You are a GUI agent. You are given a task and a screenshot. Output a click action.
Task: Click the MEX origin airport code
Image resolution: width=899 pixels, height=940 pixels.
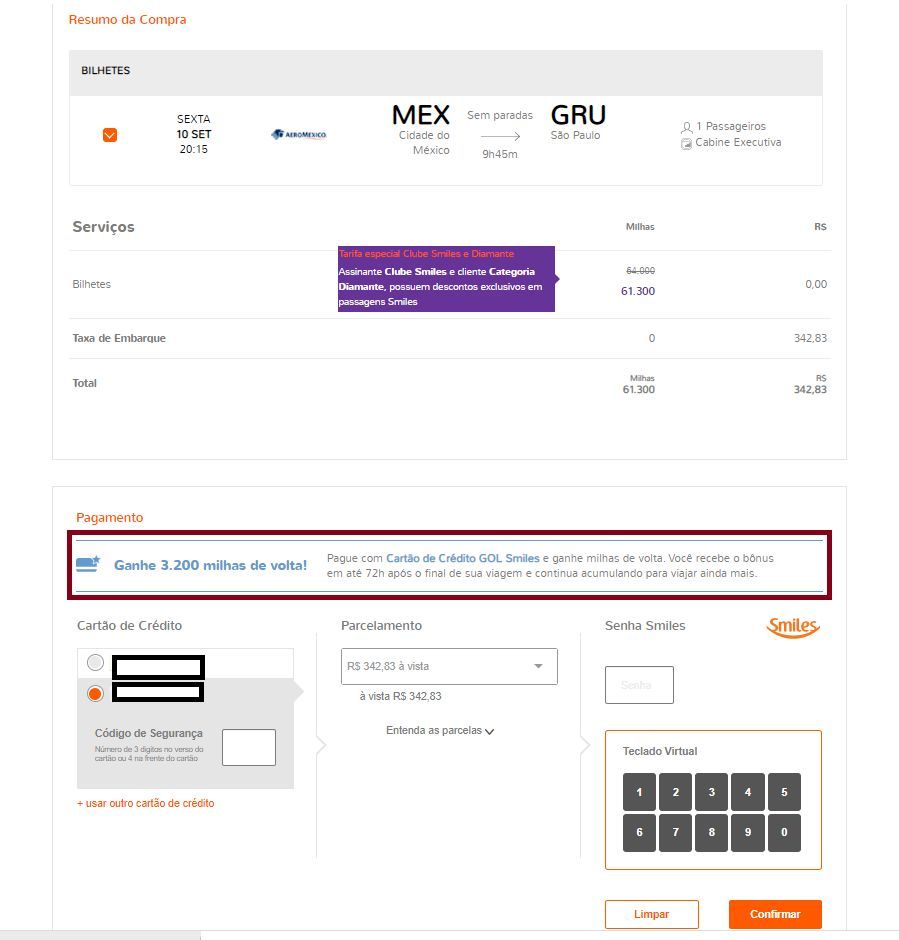(x=421, y=115)
